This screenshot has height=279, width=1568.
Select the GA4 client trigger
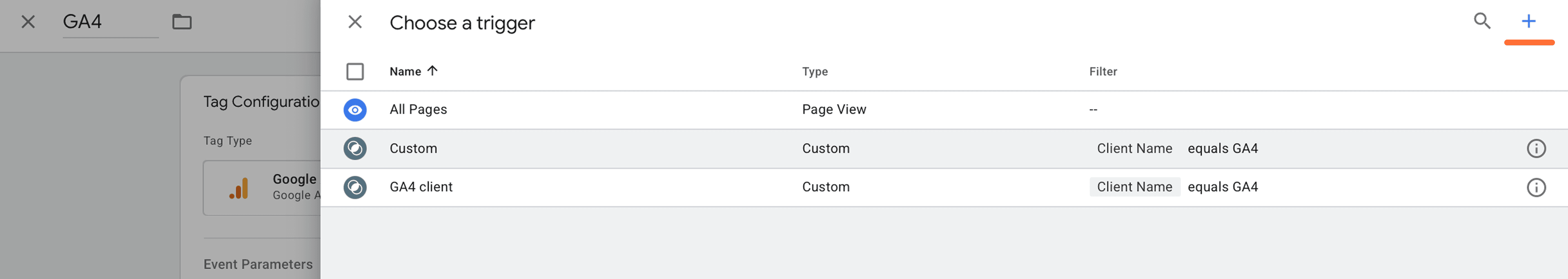pyautogui.click(x=421, y=187)
